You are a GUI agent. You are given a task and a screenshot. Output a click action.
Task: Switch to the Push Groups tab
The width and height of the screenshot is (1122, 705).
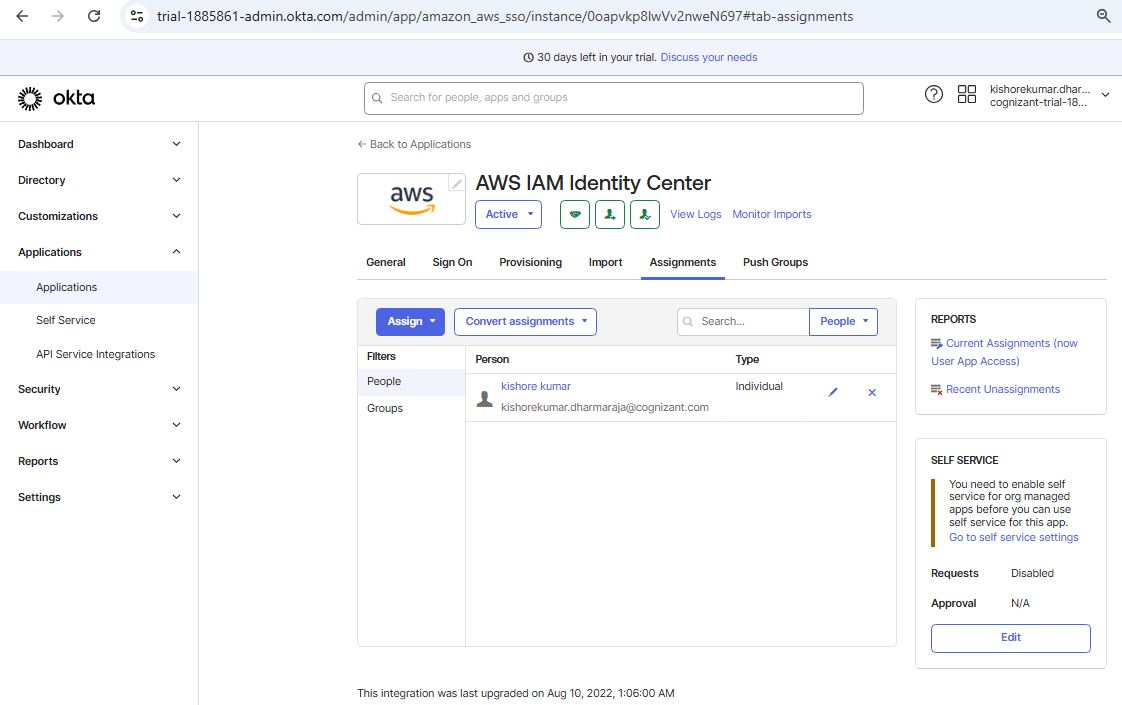(775, 262)
